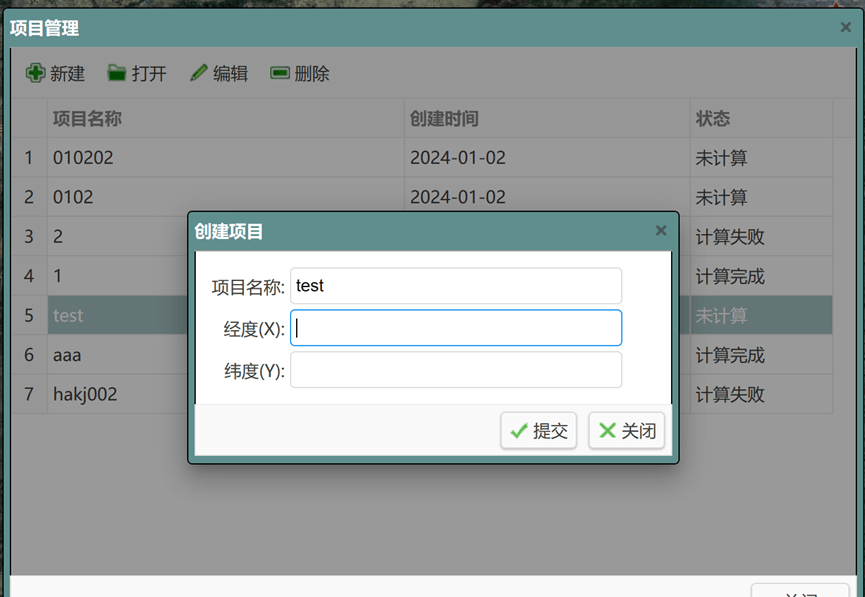Sort by 项目名称 column header
Image resolution: width=865 pixels, height=597 pixels.
point(87,119)
